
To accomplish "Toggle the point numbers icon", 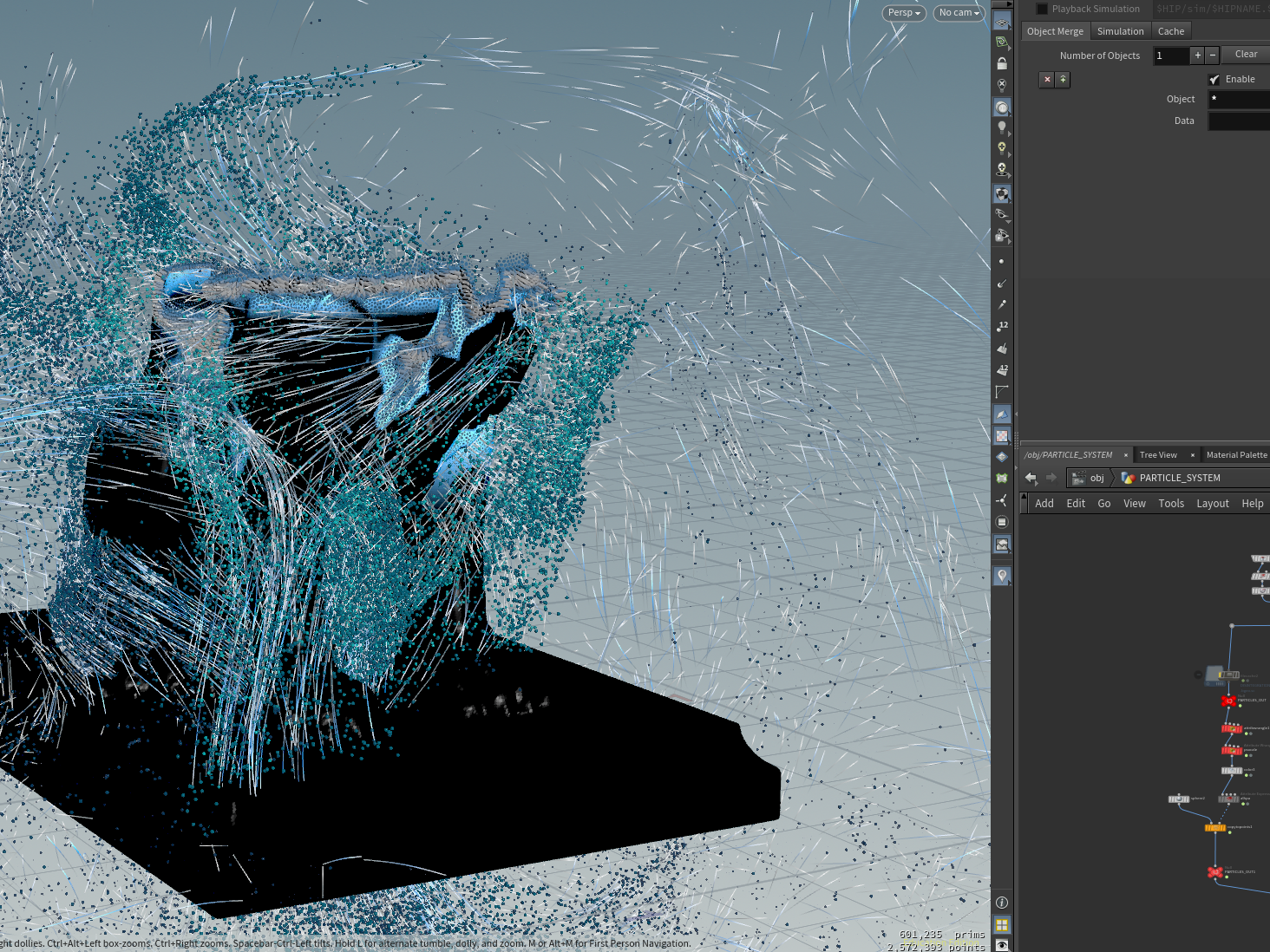I will 1002,326.
